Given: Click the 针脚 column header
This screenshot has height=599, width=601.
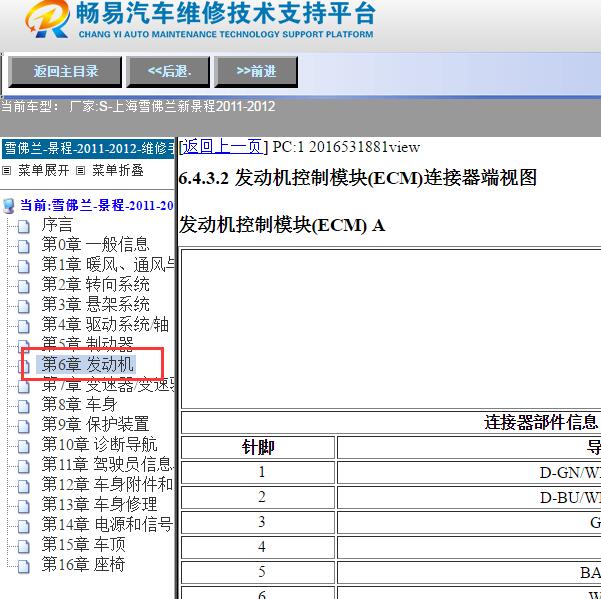Looking at the screenshot, I should coord(258,447).
